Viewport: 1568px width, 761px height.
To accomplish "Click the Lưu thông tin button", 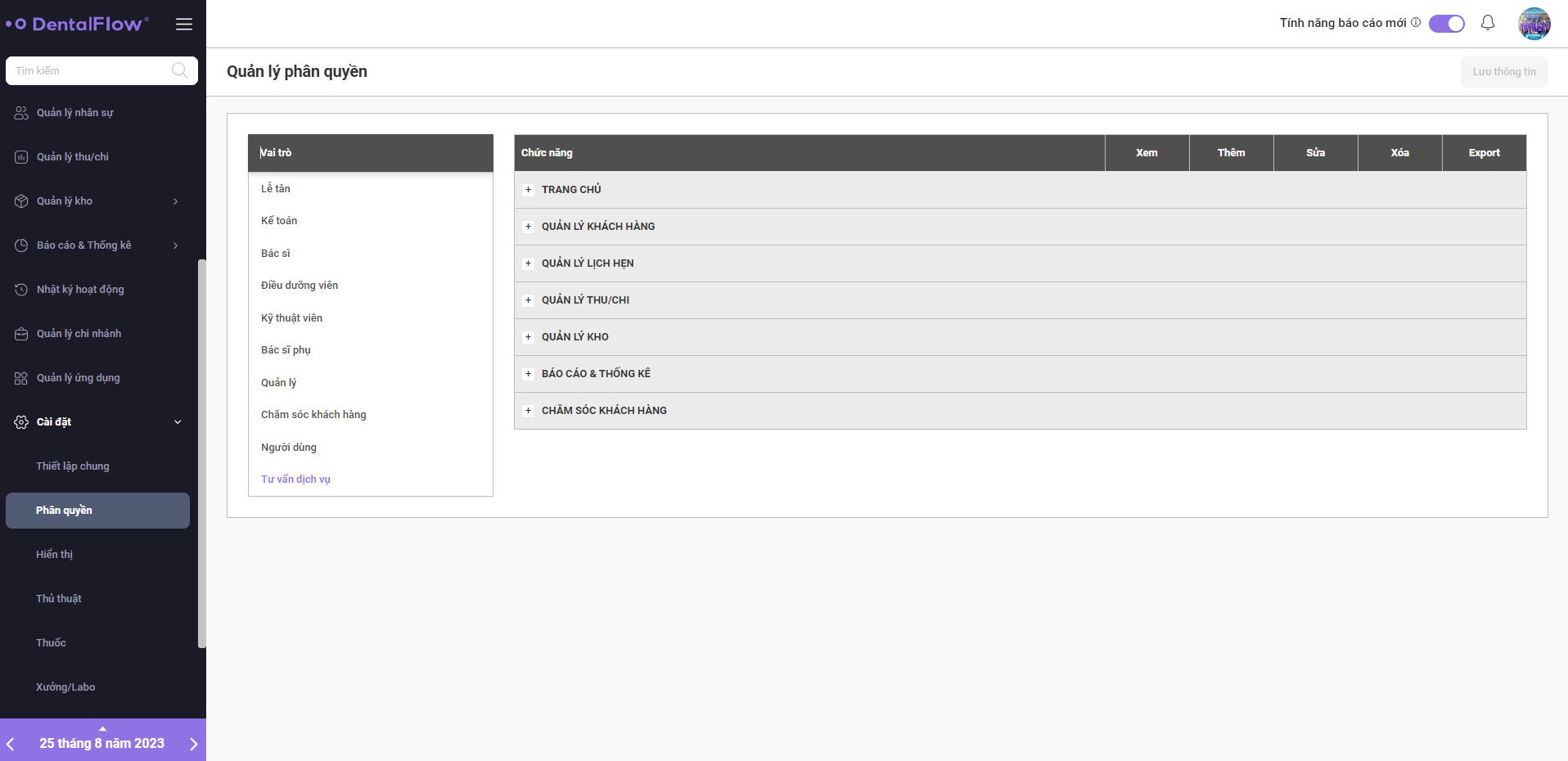I will tap(1503, 72).
